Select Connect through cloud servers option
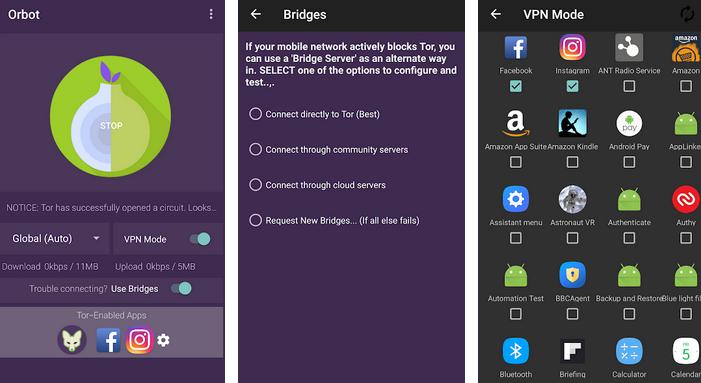701x383 pixels. pos(317,185)
